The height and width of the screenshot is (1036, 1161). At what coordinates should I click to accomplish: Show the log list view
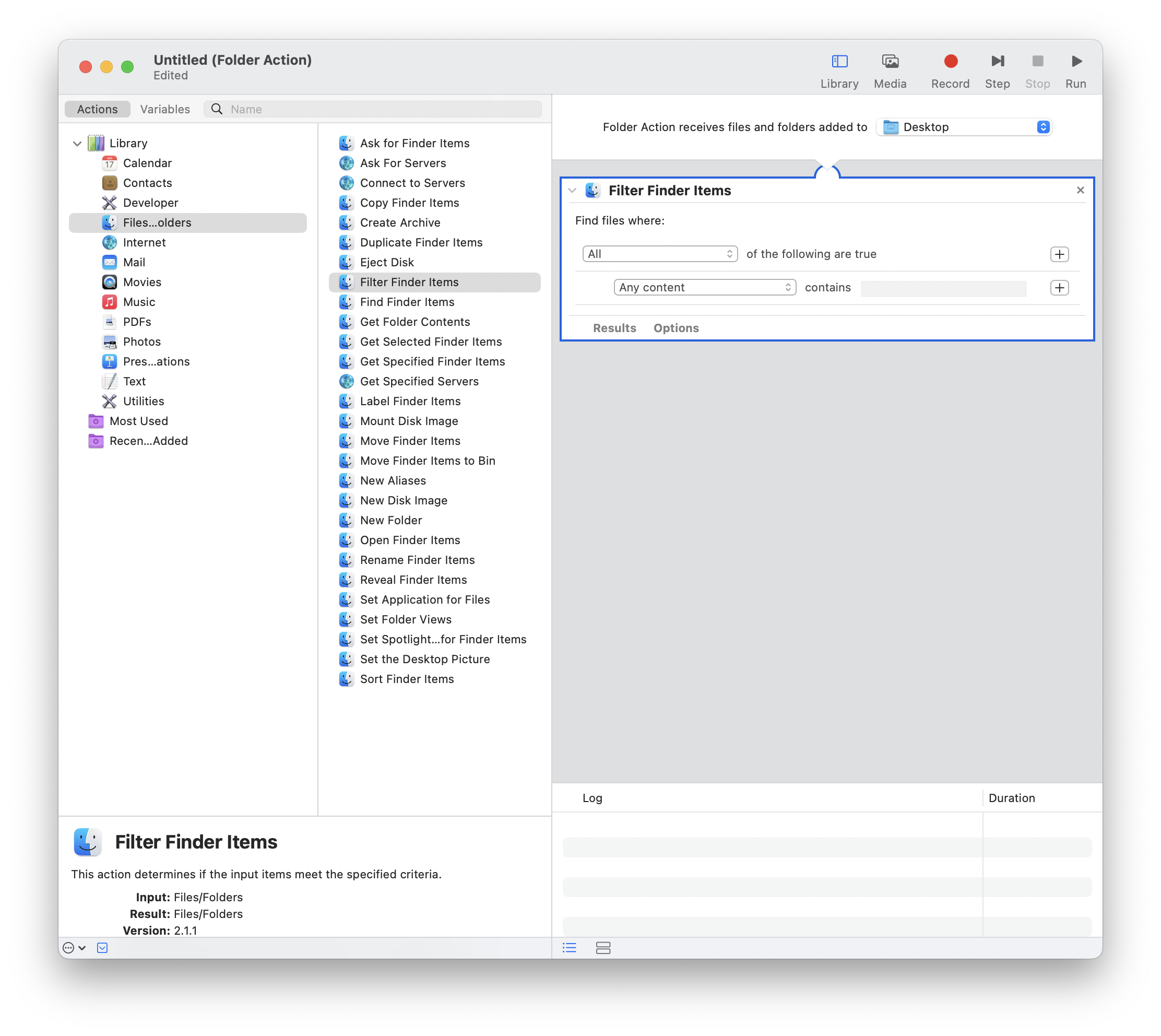(569, 947)
